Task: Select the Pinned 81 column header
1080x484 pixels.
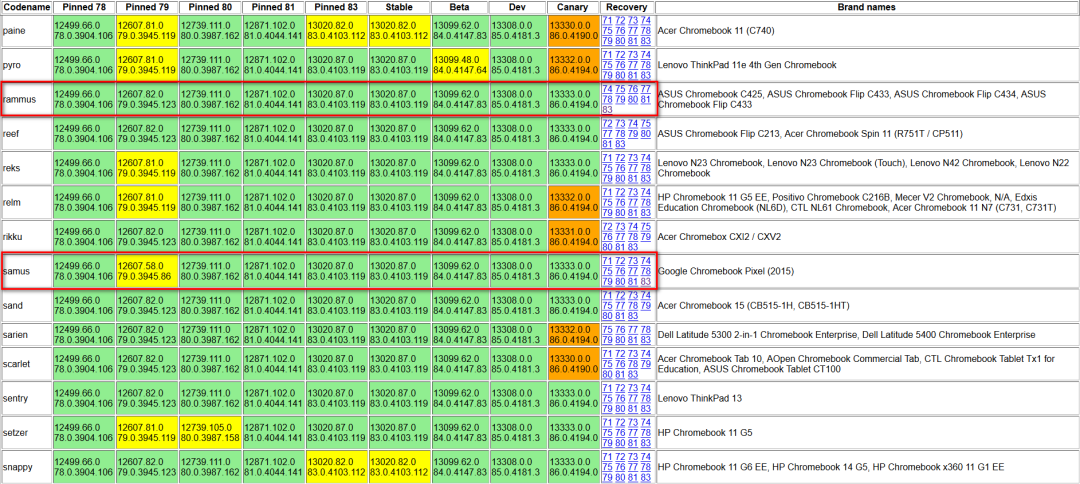Action: pos(272,7)
